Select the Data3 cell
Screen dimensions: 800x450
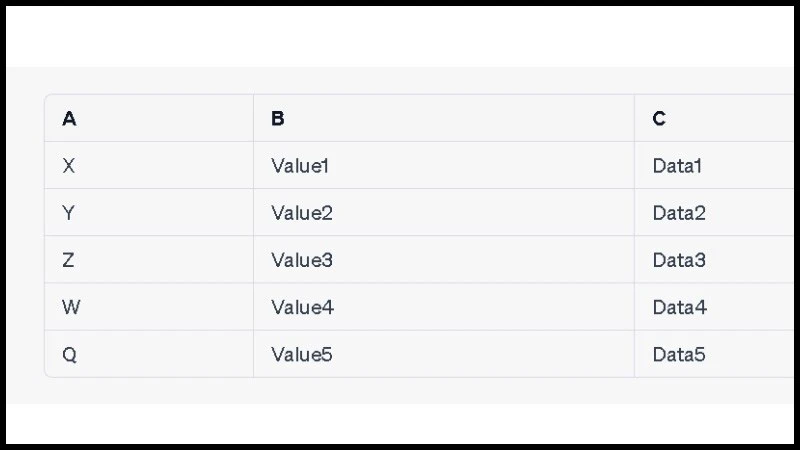click(679, 260)
